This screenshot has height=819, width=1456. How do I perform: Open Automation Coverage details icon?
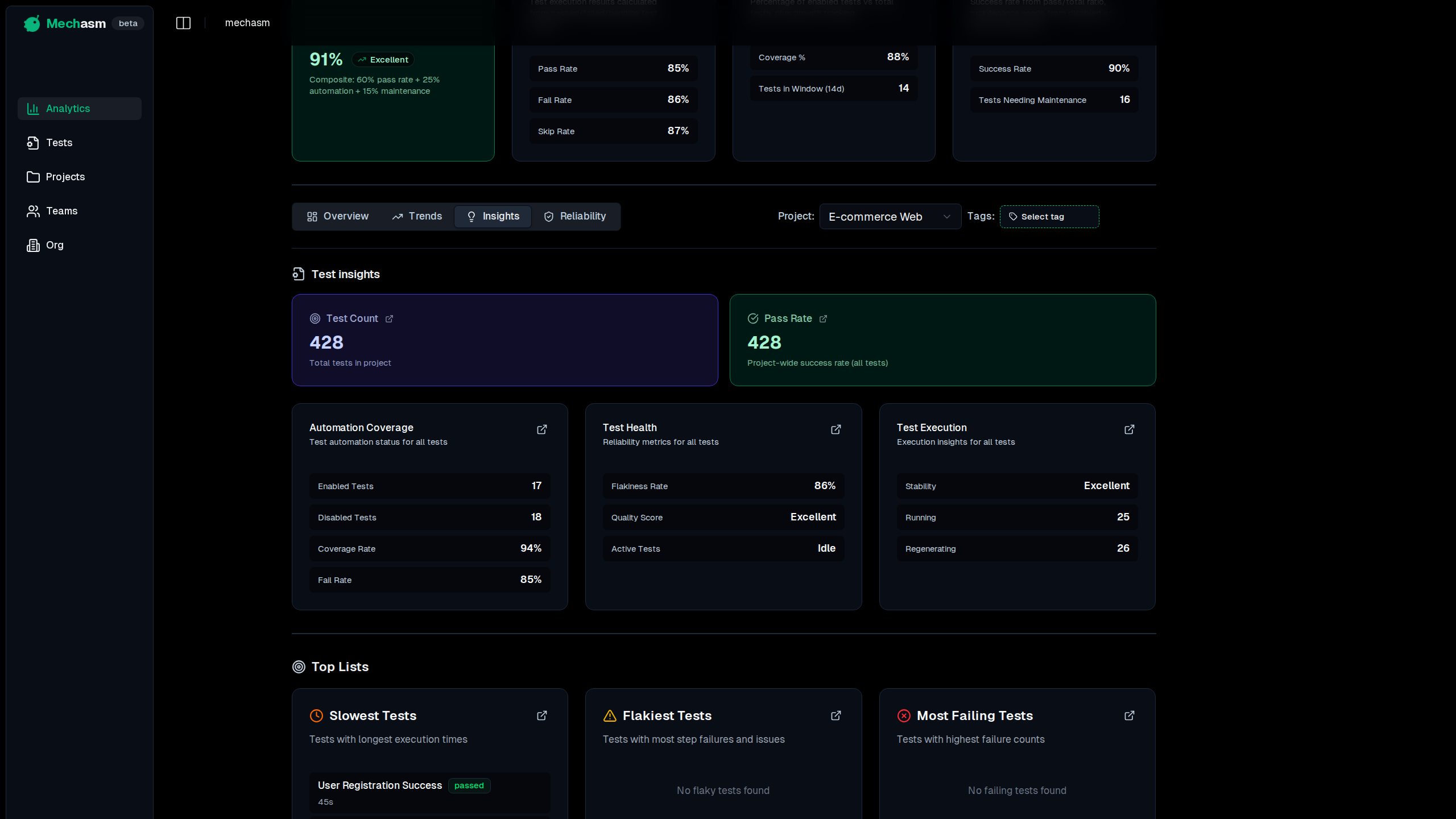click(x=541, y=429)
